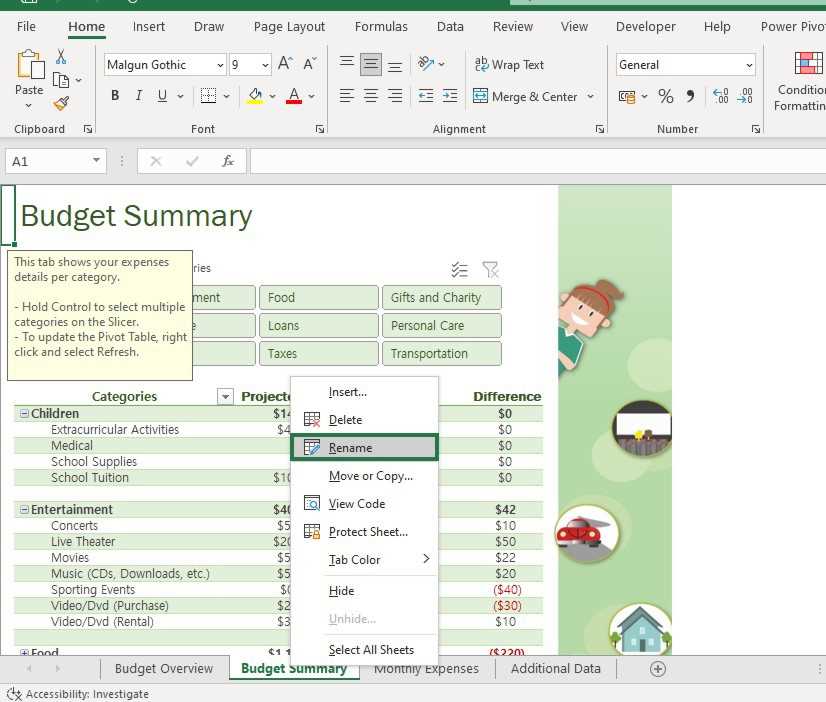826x702 pixels.
Task: Open the Tab Color submenu
Action: pyautogui.click(x=364, y=560)
